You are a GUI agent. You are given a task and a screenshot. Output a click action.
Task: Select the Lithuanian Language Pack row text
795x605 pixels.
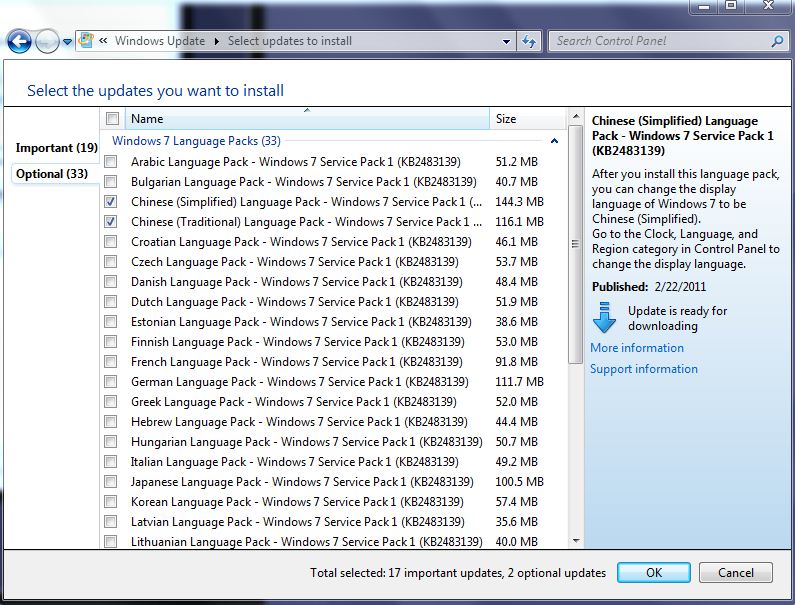[x=307, y=542]
